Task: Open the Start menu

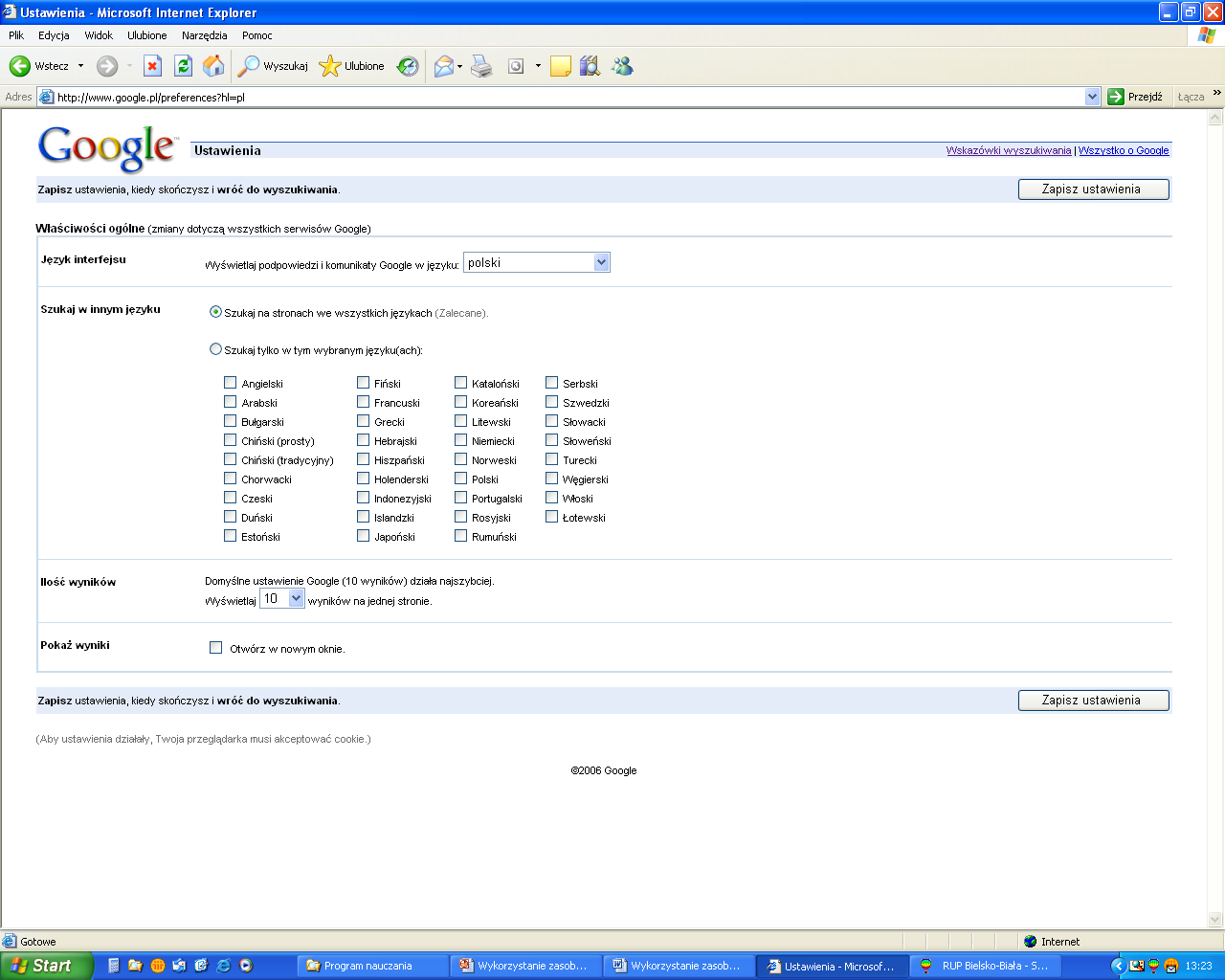Action: (x=45, y=966)
